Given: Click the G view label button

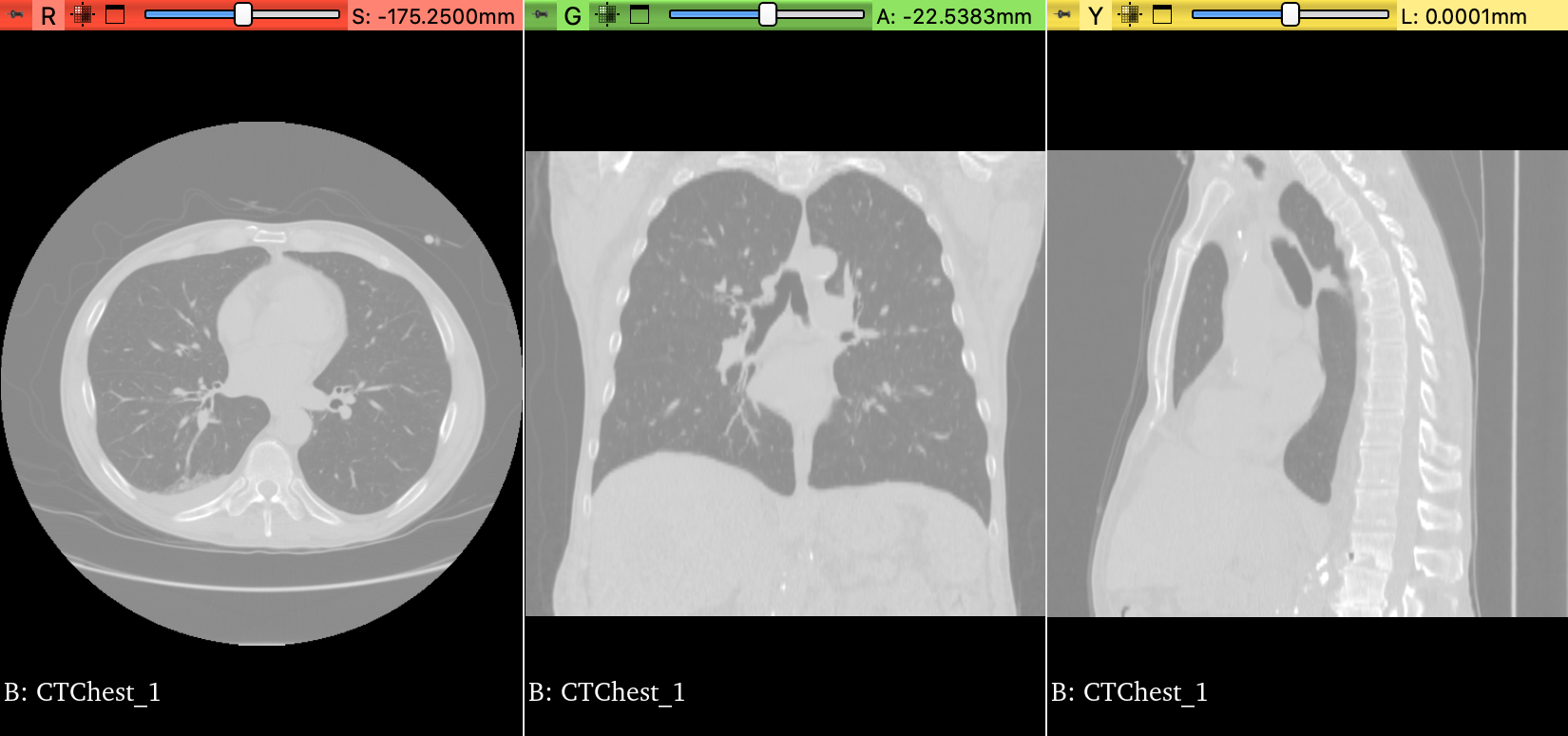Looking at the screenshot, I should pyautogui.click(x=572, y=15).
